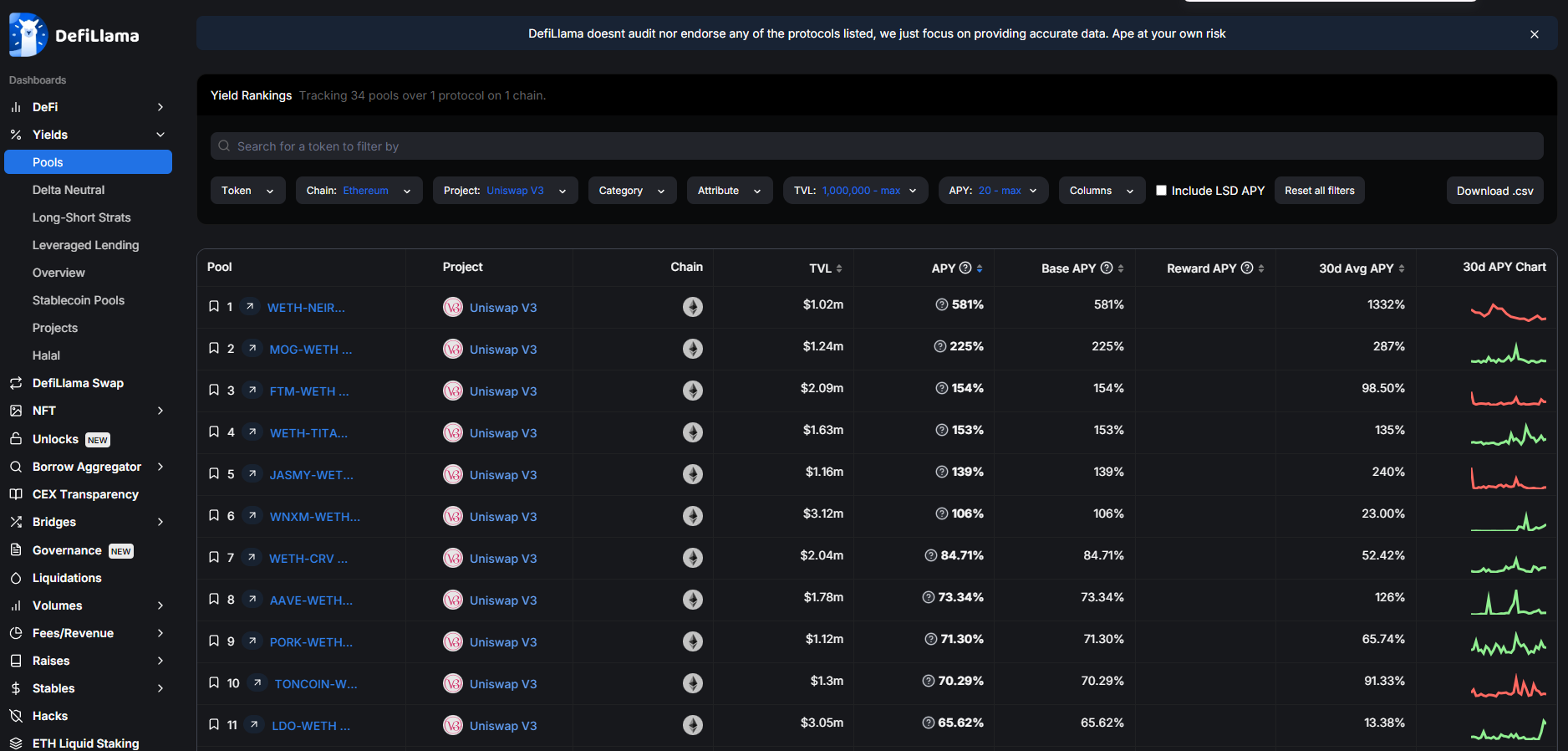
Task: Open the TVL range filter dropdown
Action: [x=854, y=191]
